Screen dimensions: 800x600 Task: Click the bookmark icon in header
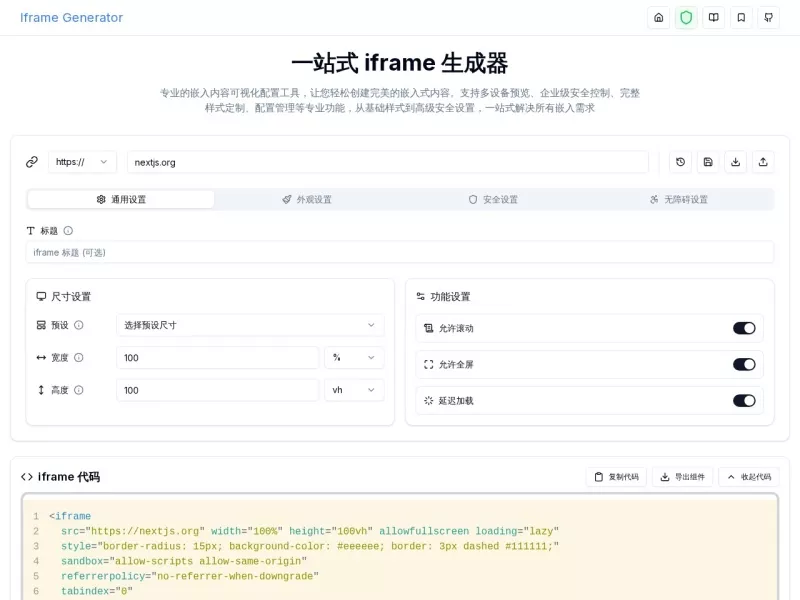[x=741, y=18]
